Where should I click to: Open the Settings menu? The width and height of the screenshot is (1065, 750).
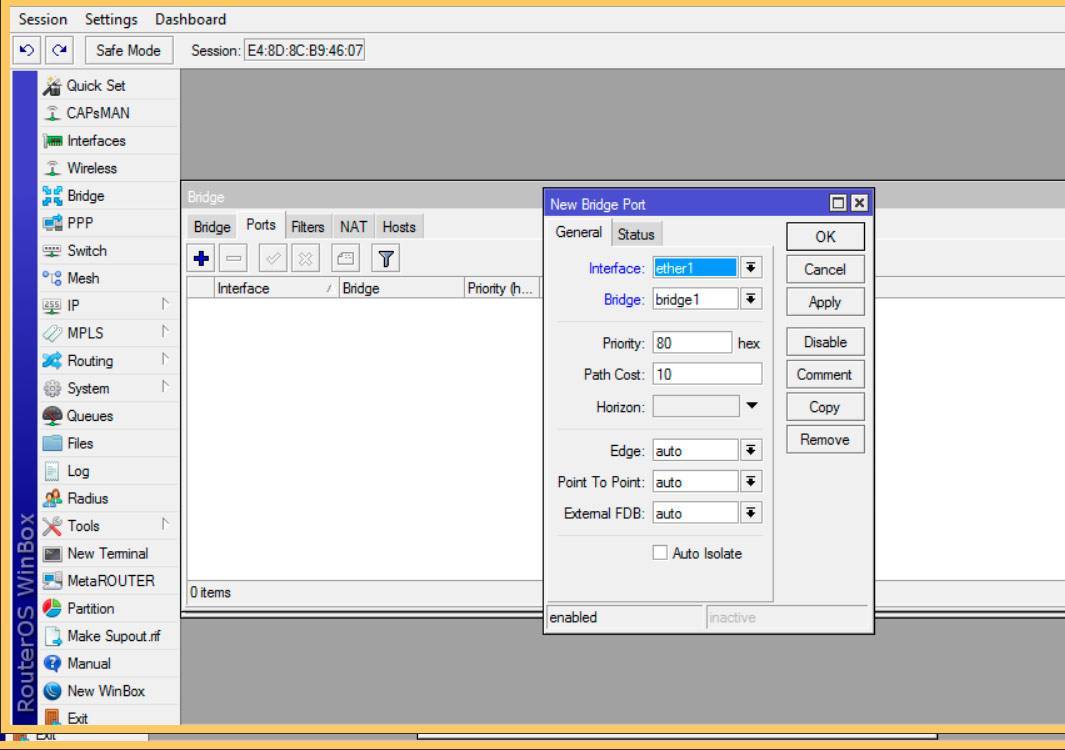click(x=111, y=19)
